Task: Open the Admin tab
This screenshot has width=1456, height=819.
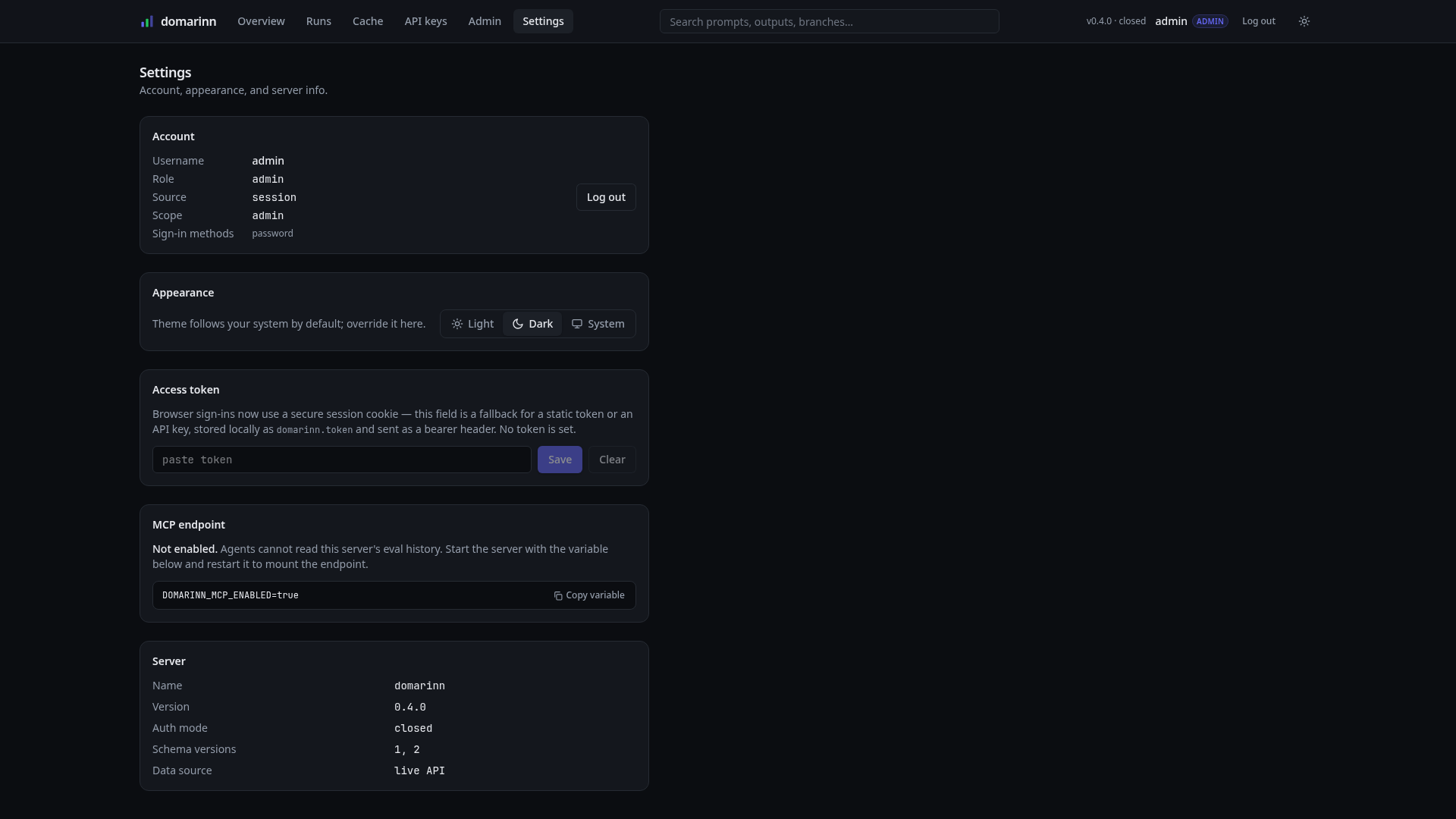Action: tap(485, 21)
